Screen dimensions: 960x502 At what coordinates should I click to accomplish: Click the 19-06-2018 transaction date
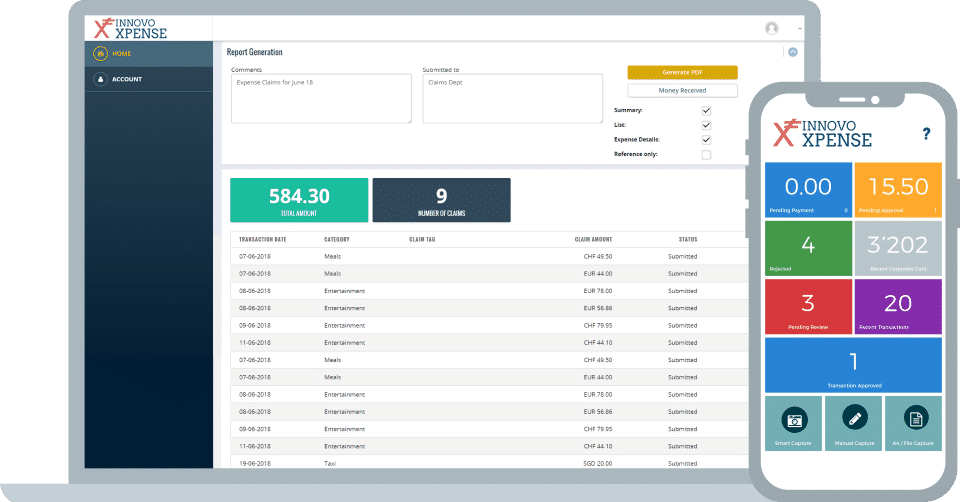click(255, 463)
